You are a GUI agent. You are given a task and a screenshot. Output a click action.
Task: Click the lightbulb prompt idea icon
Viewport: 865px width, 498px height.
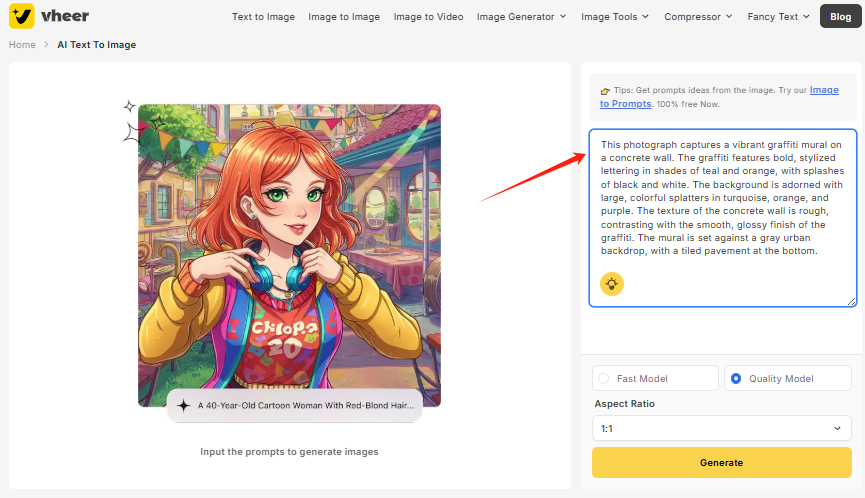pyautogui.click(x=612, y=284)
